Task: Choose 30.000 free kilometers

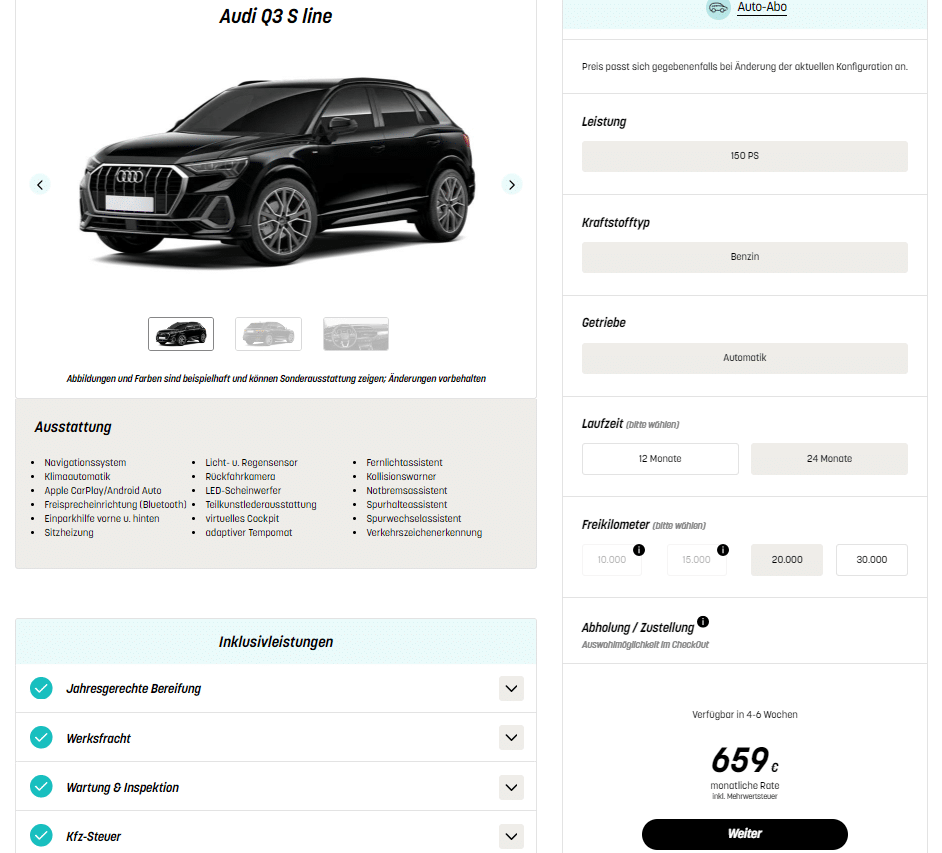Action: [871, 560]
